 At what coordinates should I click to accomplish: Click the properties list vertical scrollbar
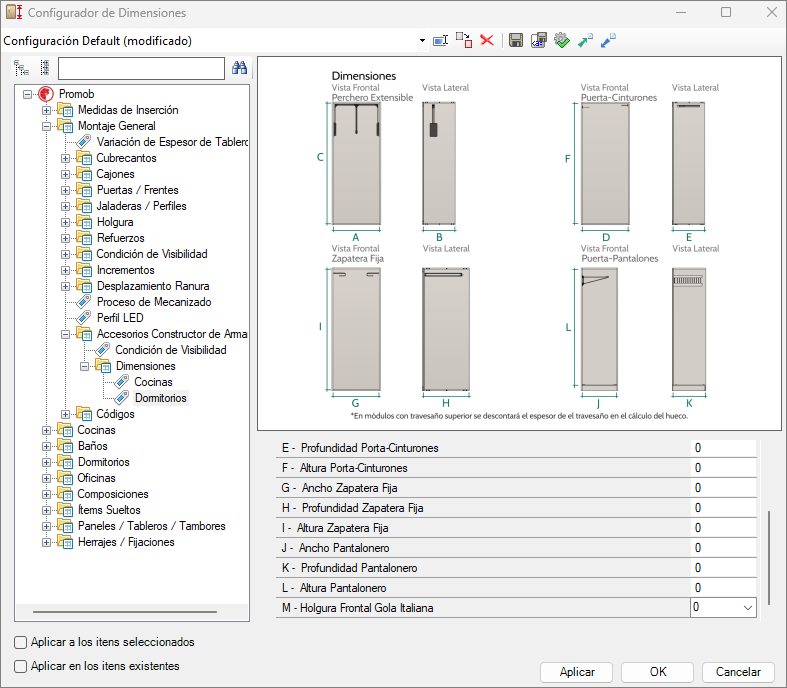[768, 557]
